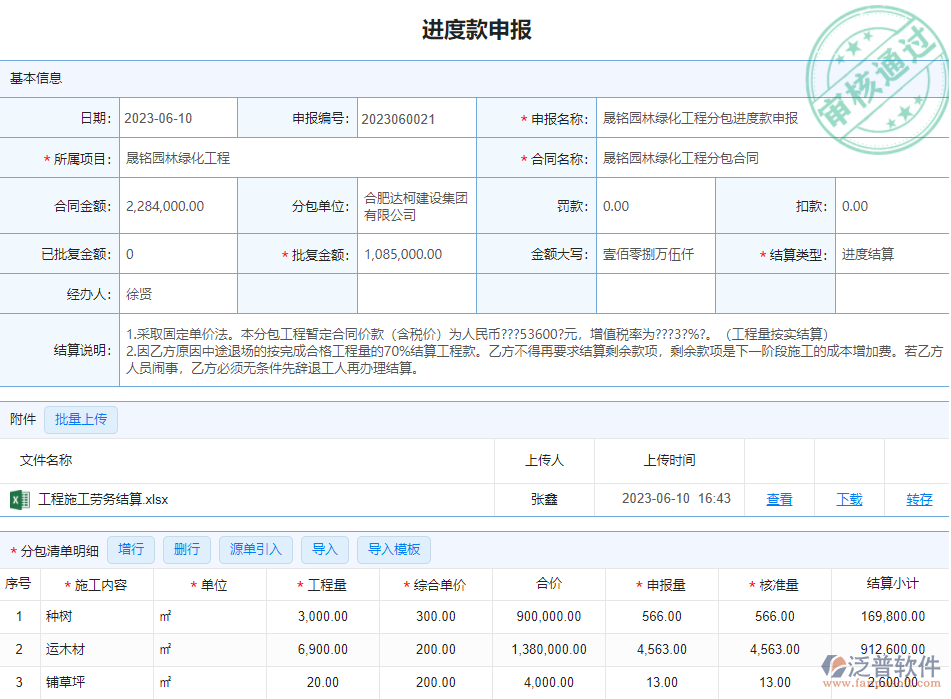Open file 工程施工劳务结算.xlsx
The height and width of the screenshot is (699, 951).
pos(103,499)
